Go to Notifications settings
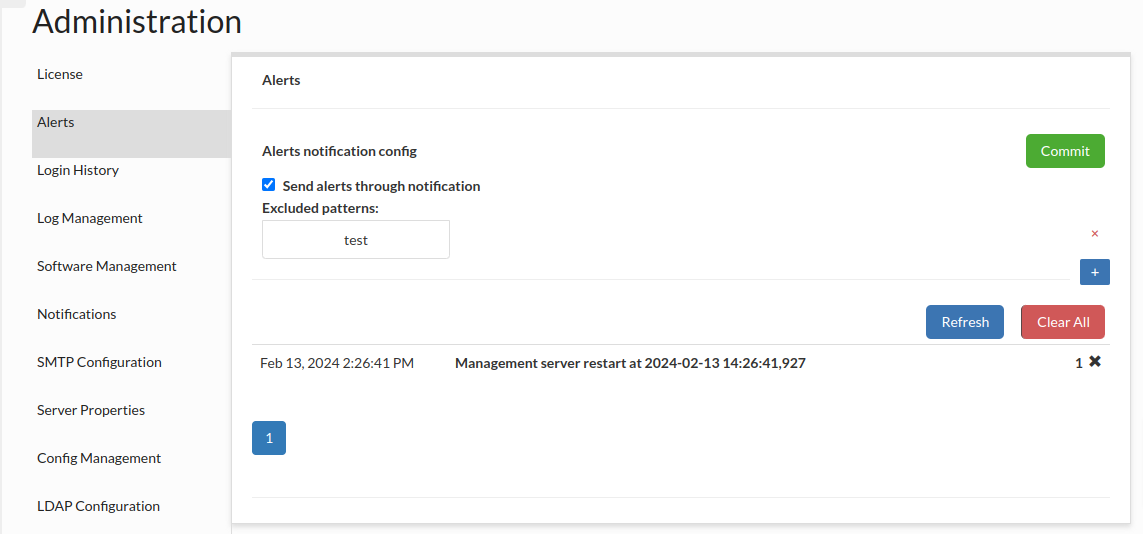The width and height of the screenshot is (1143, 534). [77, 315]
